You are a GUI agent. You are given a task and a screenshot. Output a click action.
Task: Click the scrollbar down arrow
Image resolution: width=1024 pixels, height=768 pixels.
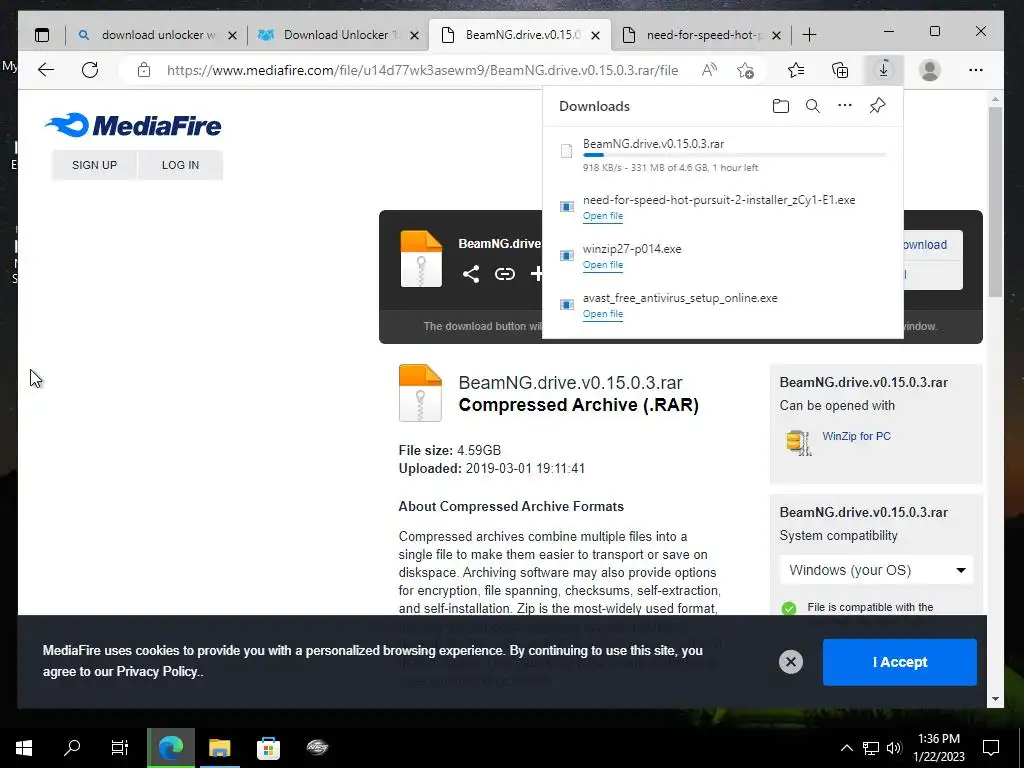pos(995,699)
